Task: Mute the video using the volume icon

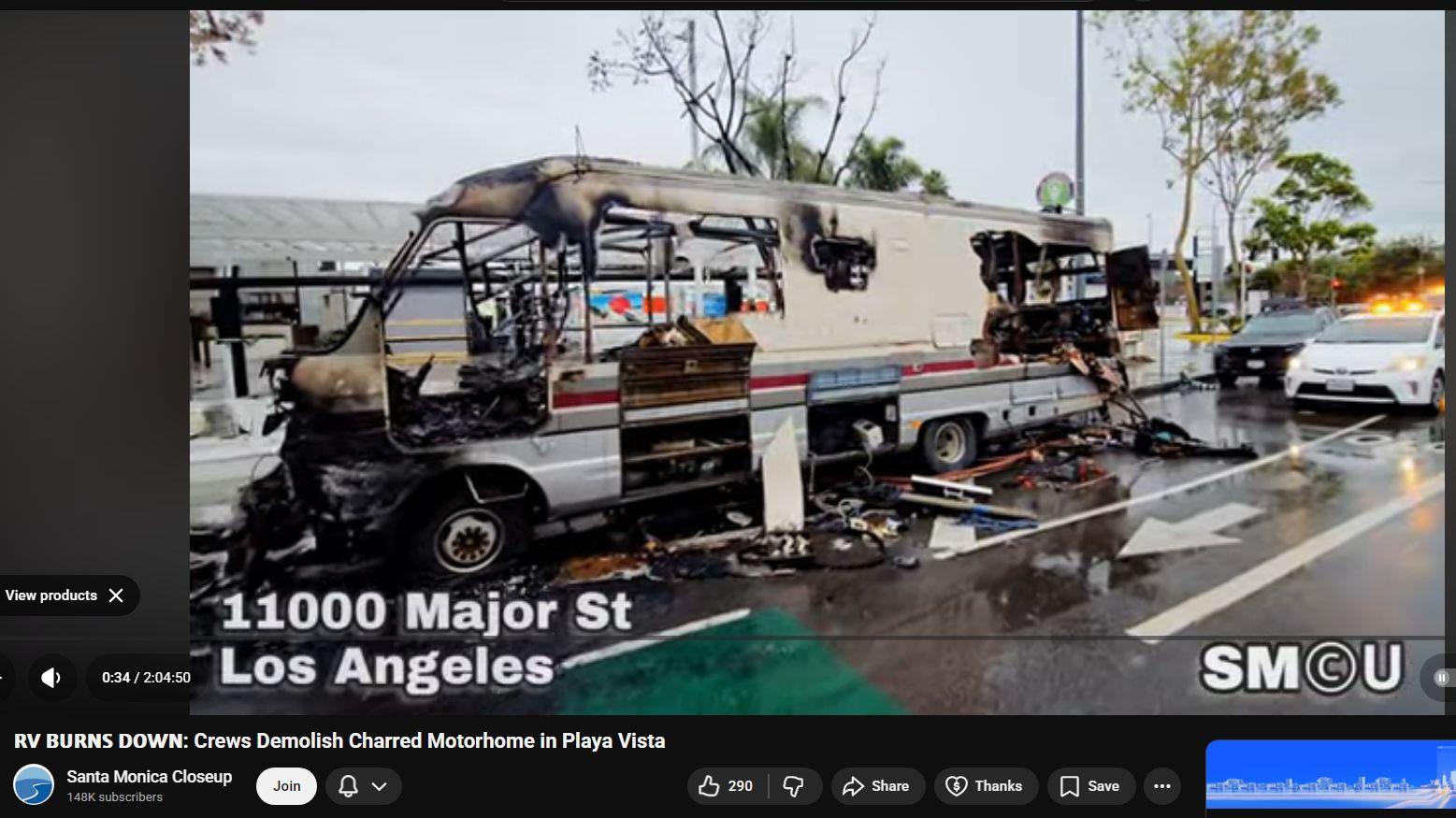Action: 51,678
